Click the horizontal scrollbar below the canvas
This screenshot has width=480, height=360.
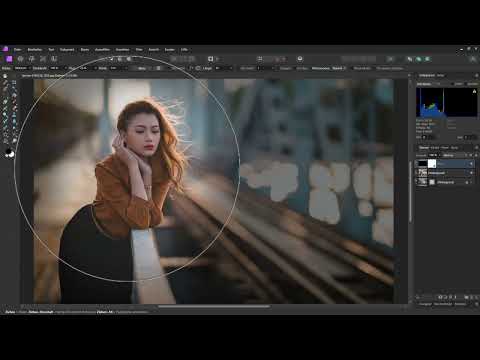214,306
